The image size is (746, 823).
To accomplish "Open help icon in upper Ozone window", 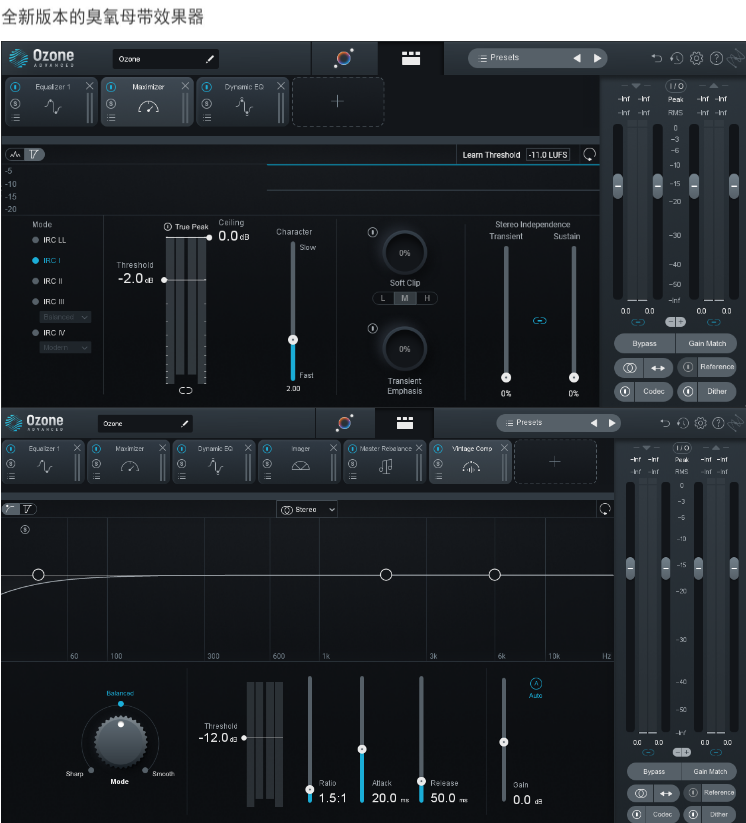I will (716, 58).
